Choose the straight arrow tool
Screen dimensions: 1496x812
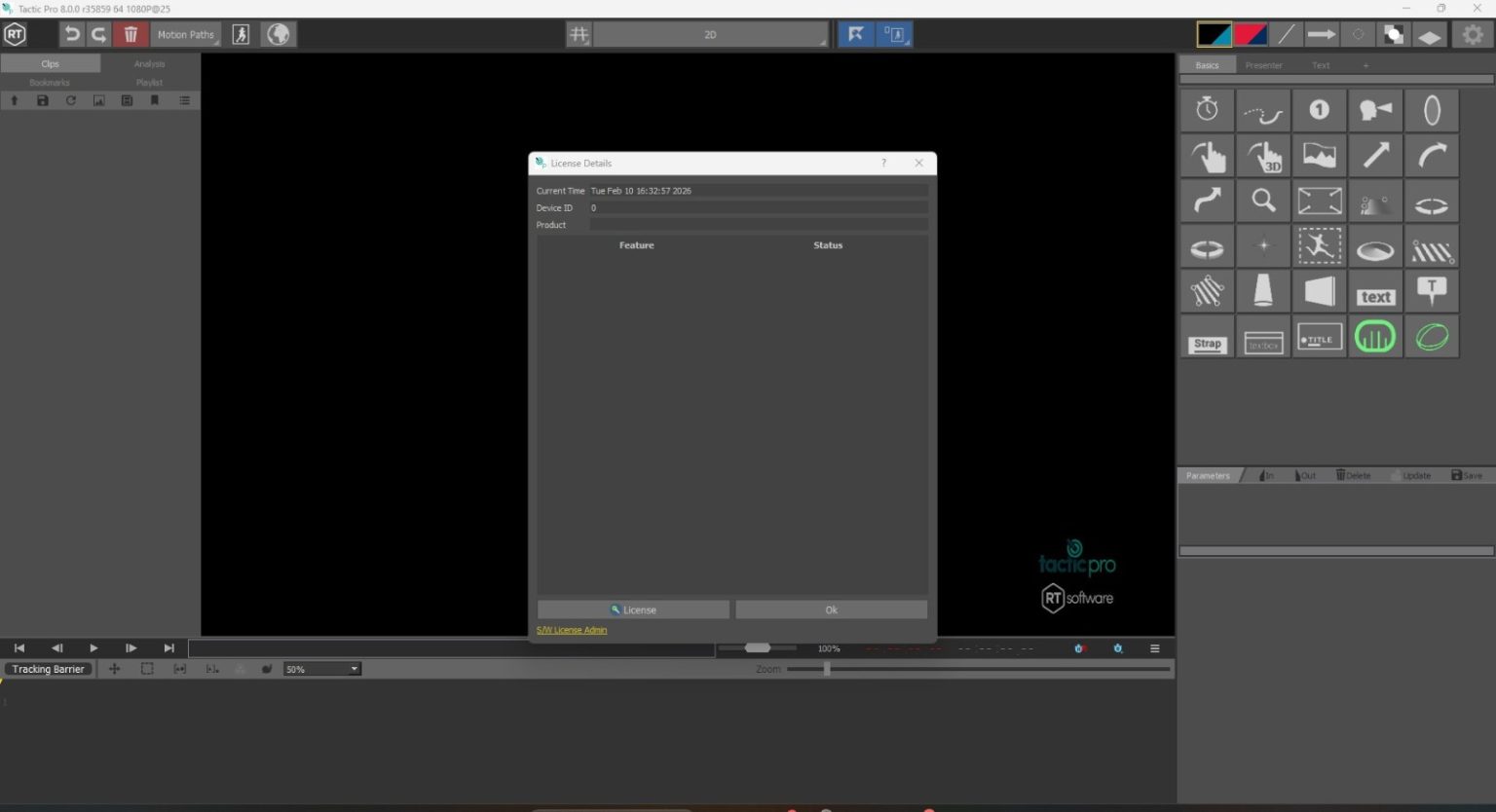point(1375,156)
